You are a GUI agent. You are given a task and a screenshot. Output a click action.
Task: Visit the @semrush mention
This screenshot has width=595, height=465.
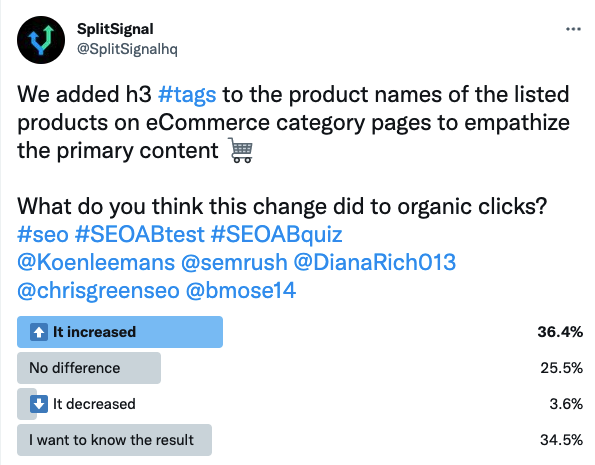click(234, 262)
